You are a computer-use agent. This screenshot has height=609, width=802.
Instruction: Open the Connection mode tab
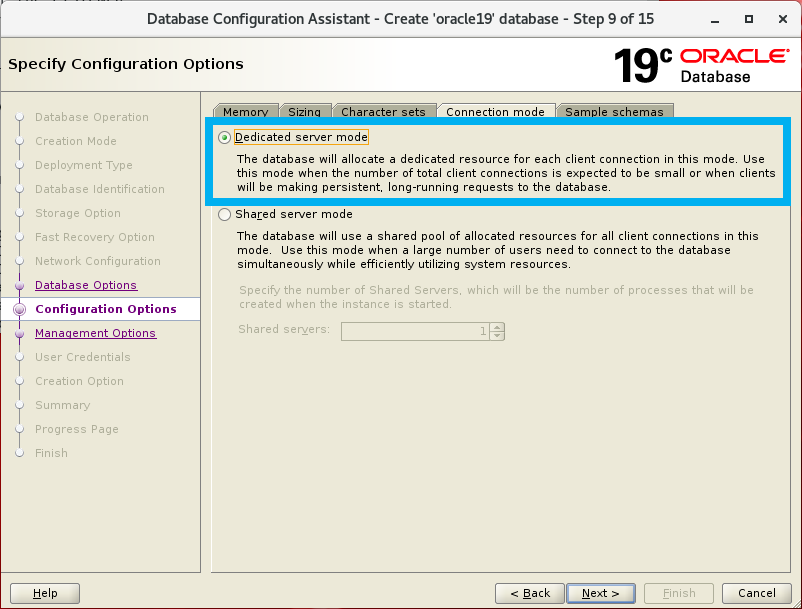tap(495, 111)
